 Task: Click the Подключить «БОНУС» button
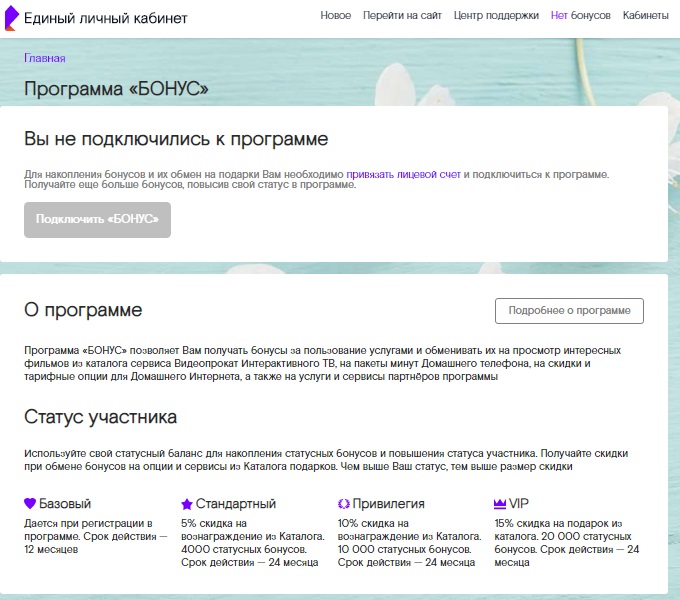[97, 219]
